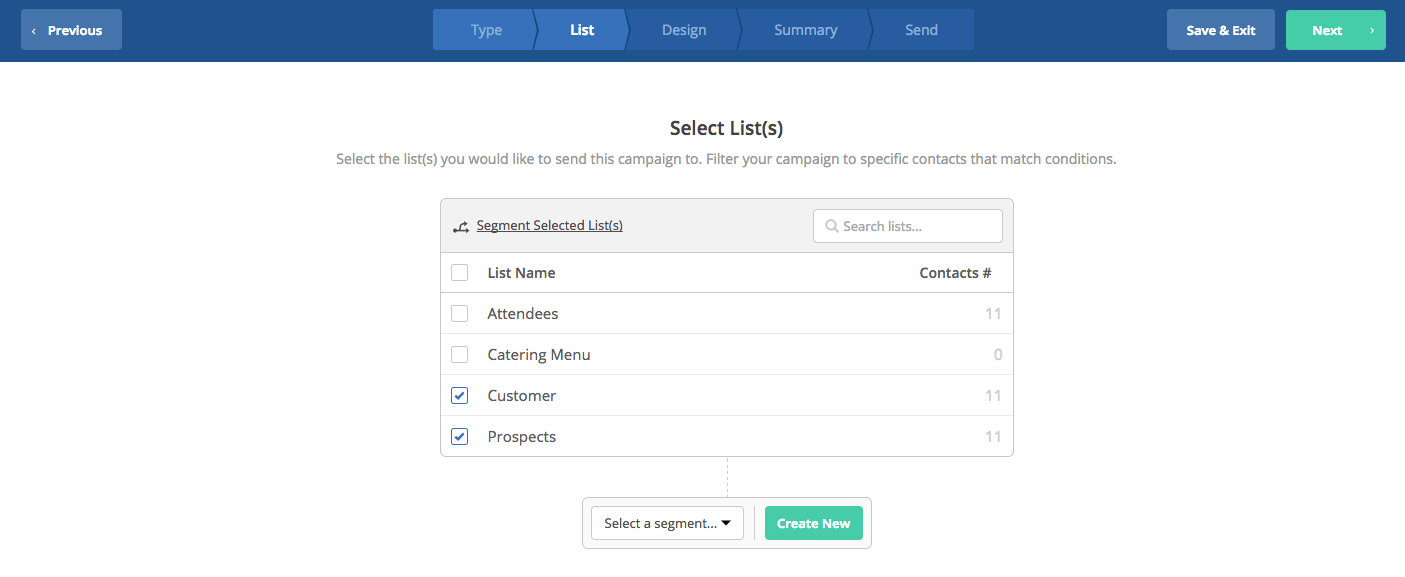Click the right chevron beside Next
Screen dimensions: 1405x577
(1371, 31)
